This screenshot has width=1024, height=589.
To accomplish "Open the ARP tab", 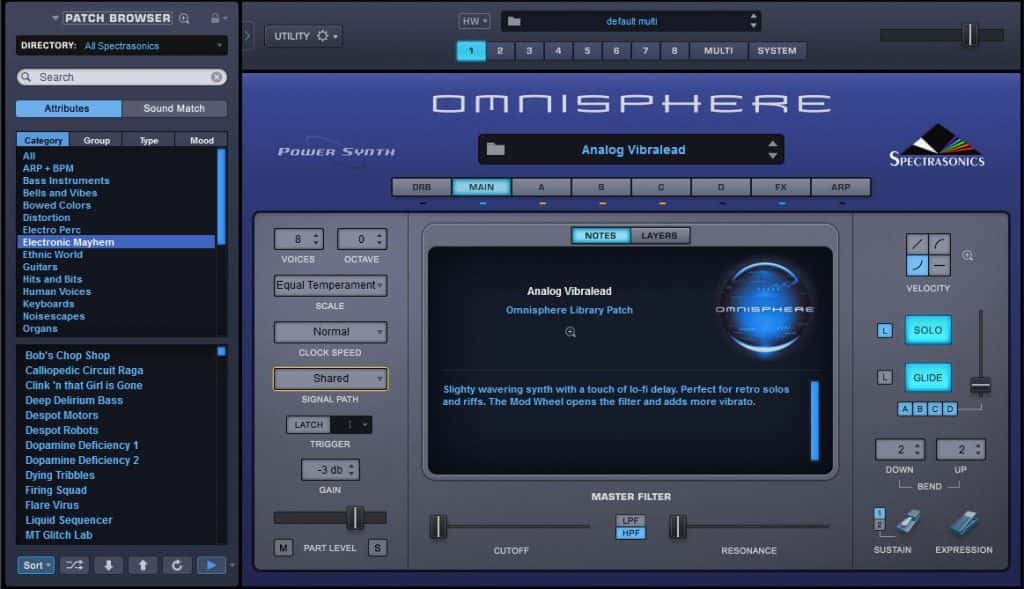I will 840,186.
